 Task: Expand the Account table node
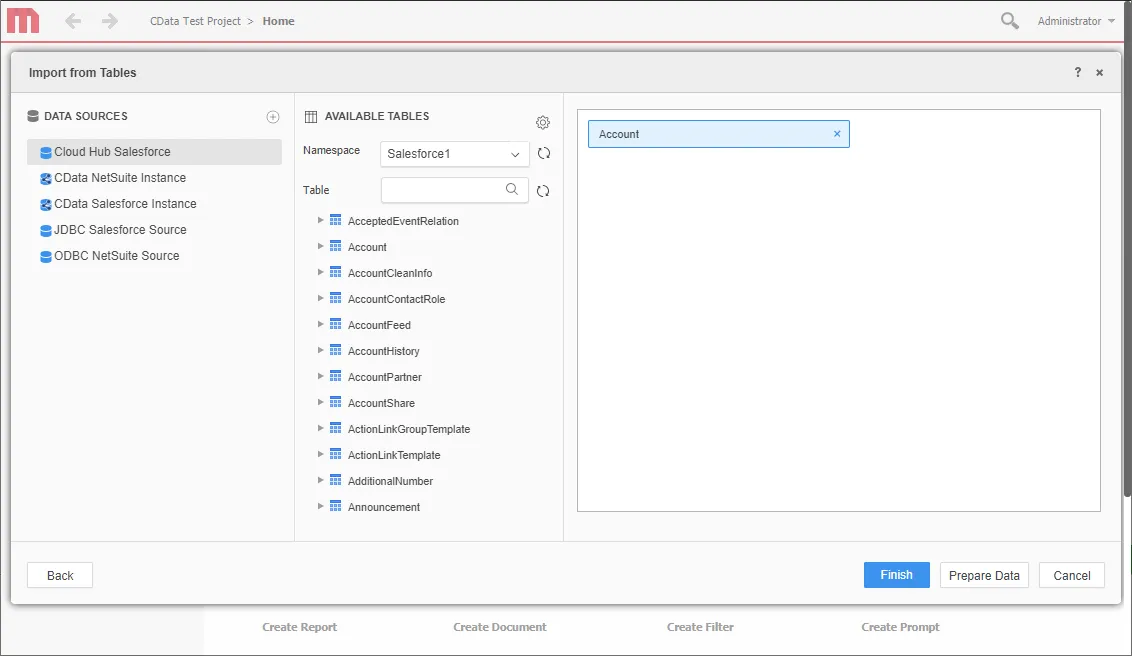pyautogui.click(x=320, y=246)
